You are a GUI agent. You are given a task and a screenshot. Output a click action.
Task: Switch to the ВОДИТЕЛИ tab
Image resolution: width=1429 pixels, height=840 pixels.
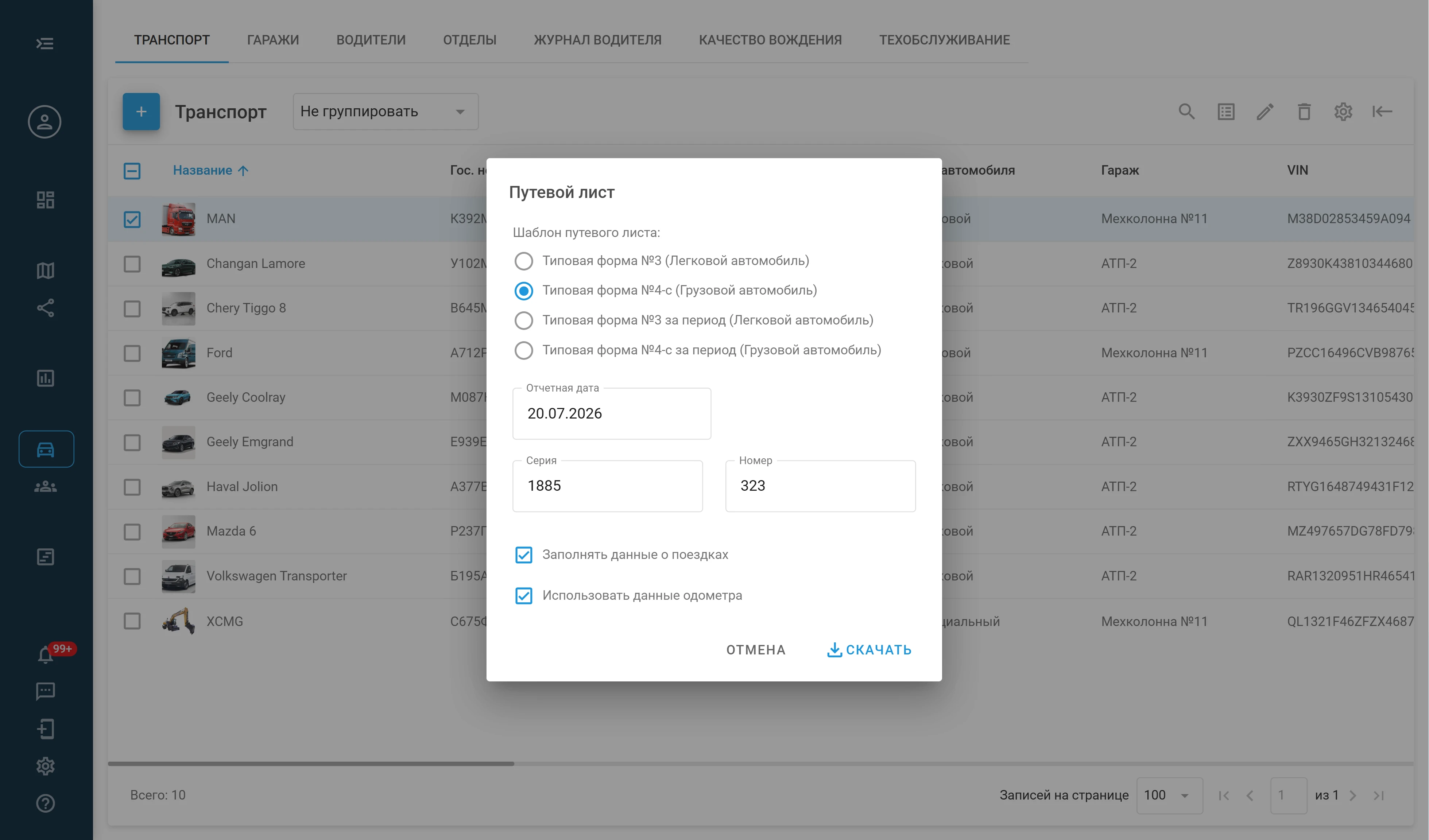point(371,40)
